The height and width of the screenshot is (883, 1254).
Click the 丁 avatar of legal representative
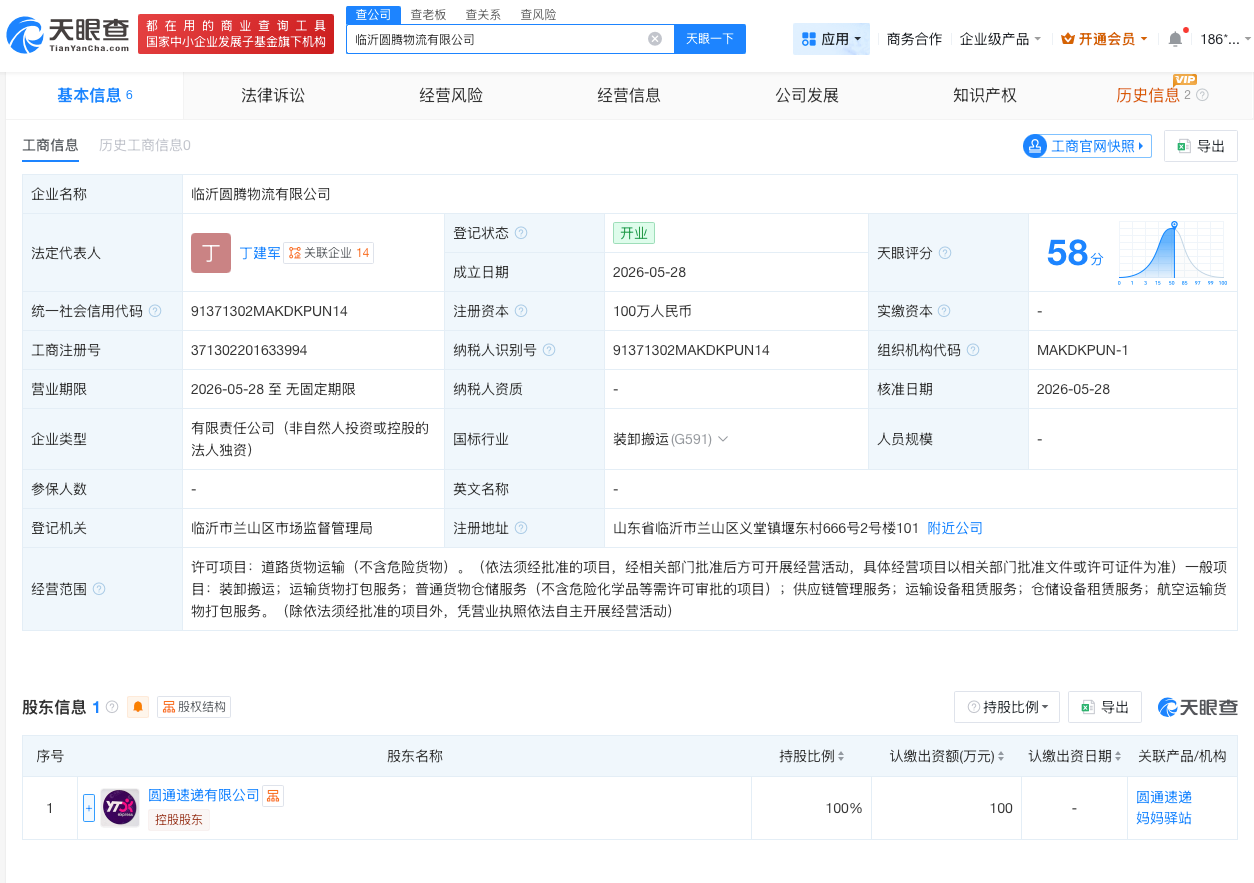coord(210,253)
